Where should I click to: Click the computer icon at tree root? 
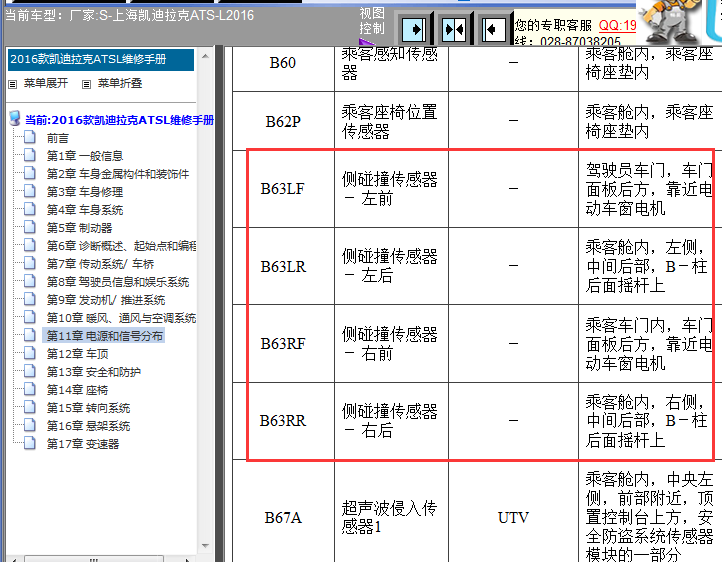click(x=15, y=118)
